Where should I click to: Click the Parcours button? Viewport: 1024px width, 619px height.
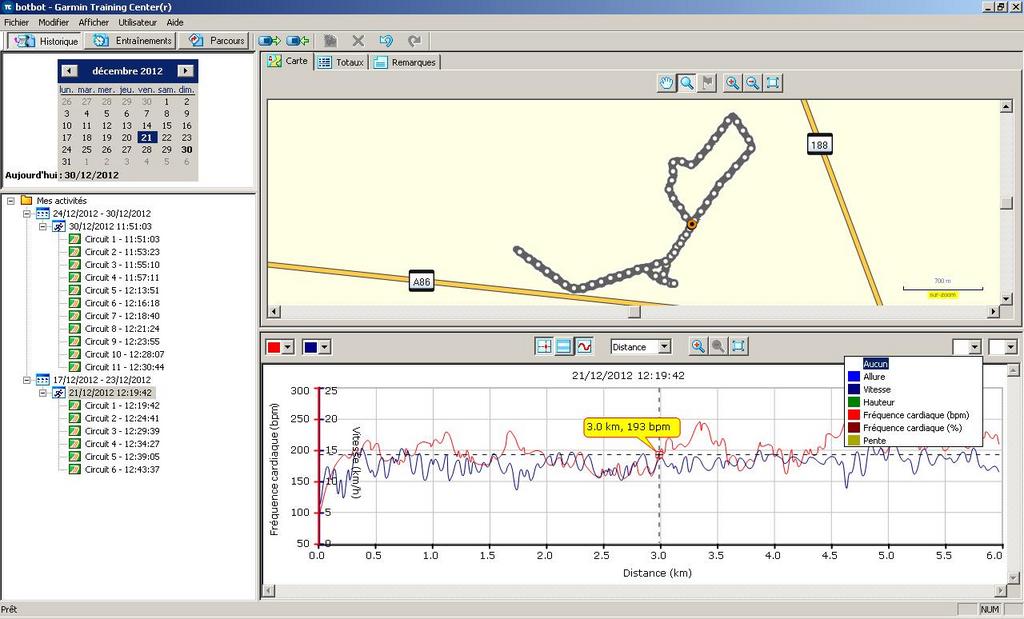tap(218, 41)
